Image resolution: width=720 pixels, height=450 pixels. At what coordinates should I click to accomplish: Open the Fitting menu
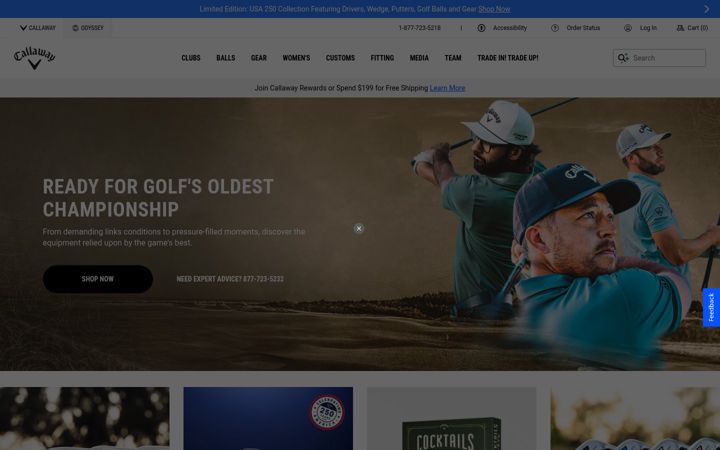coord(382,58)
